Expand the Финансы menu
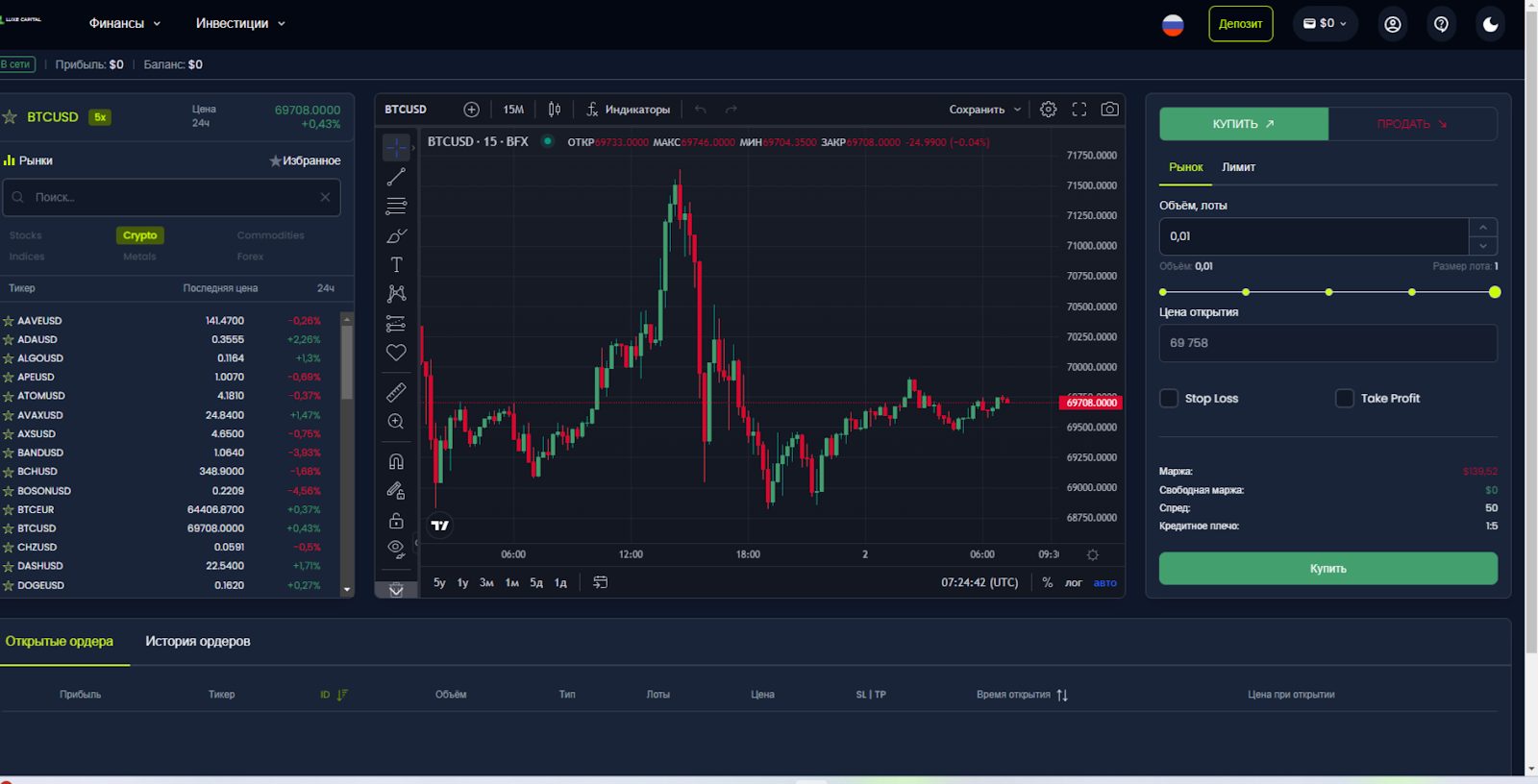The image size is (1538, 784). 125,23
